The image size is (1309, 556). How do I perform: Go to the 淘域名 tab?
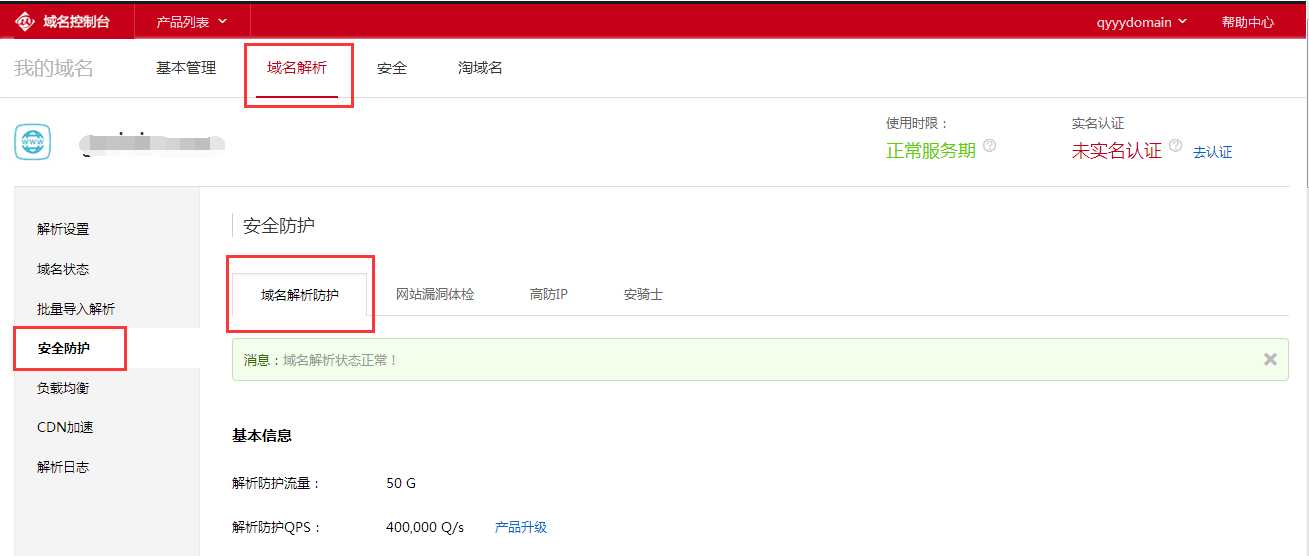click(480, 68)
